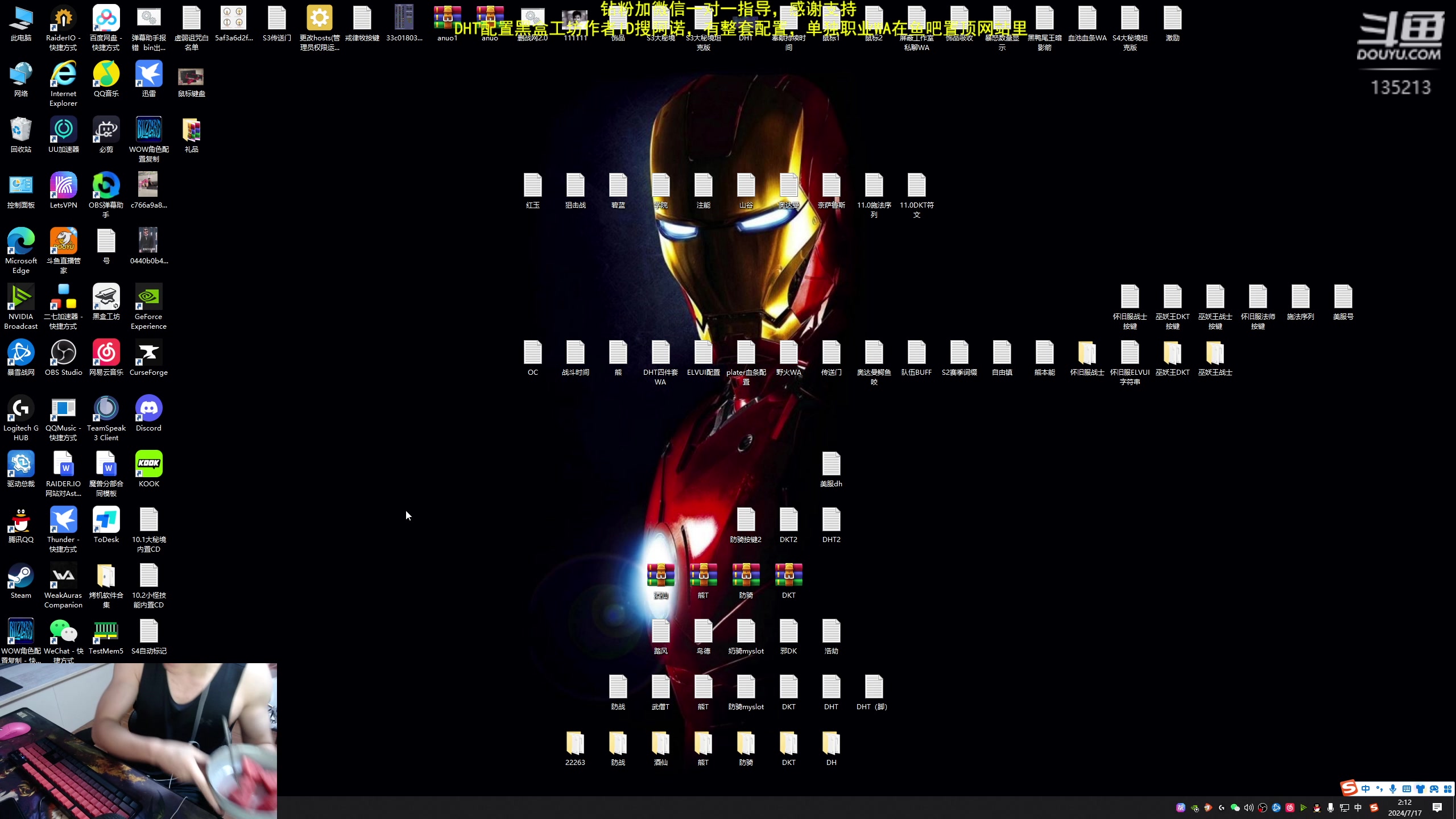1456x819 pixels.
Task: Open the 酒仙 WinRAR archive
Action: tap(661, 581)
